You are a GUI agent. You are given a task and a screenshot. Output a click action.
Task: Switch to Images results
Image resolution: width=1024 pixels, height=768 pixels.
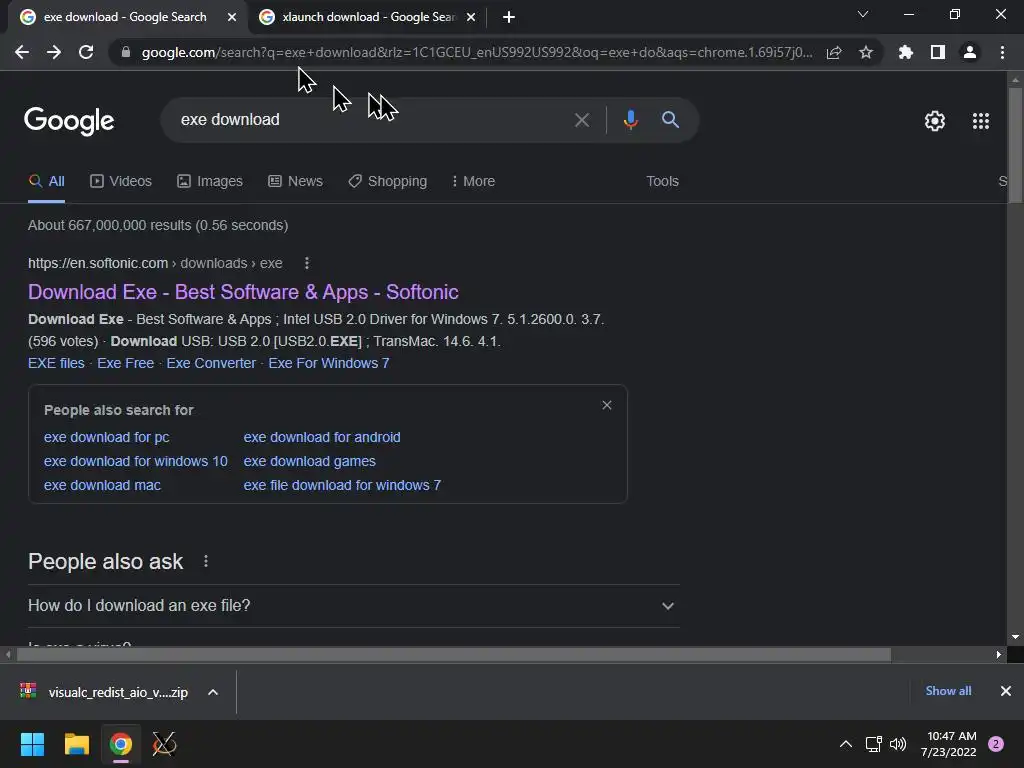[210, 182]
